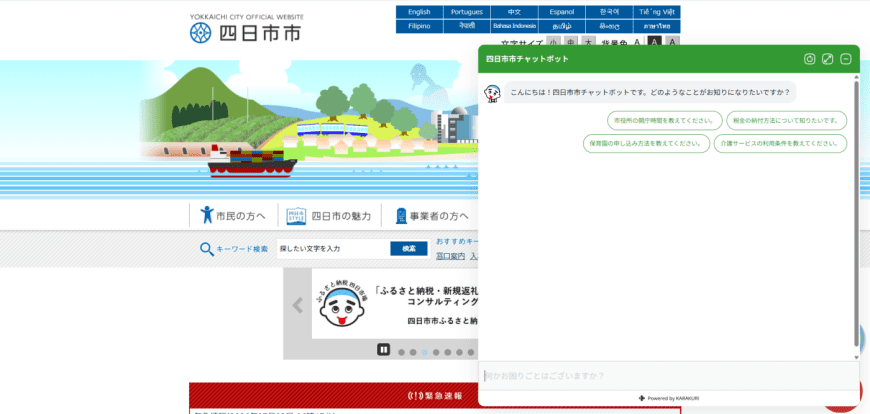This screenshot has width=870, height=414.
Task: Switch language to Bahasa Indonesia
Action: pos(514,26)
